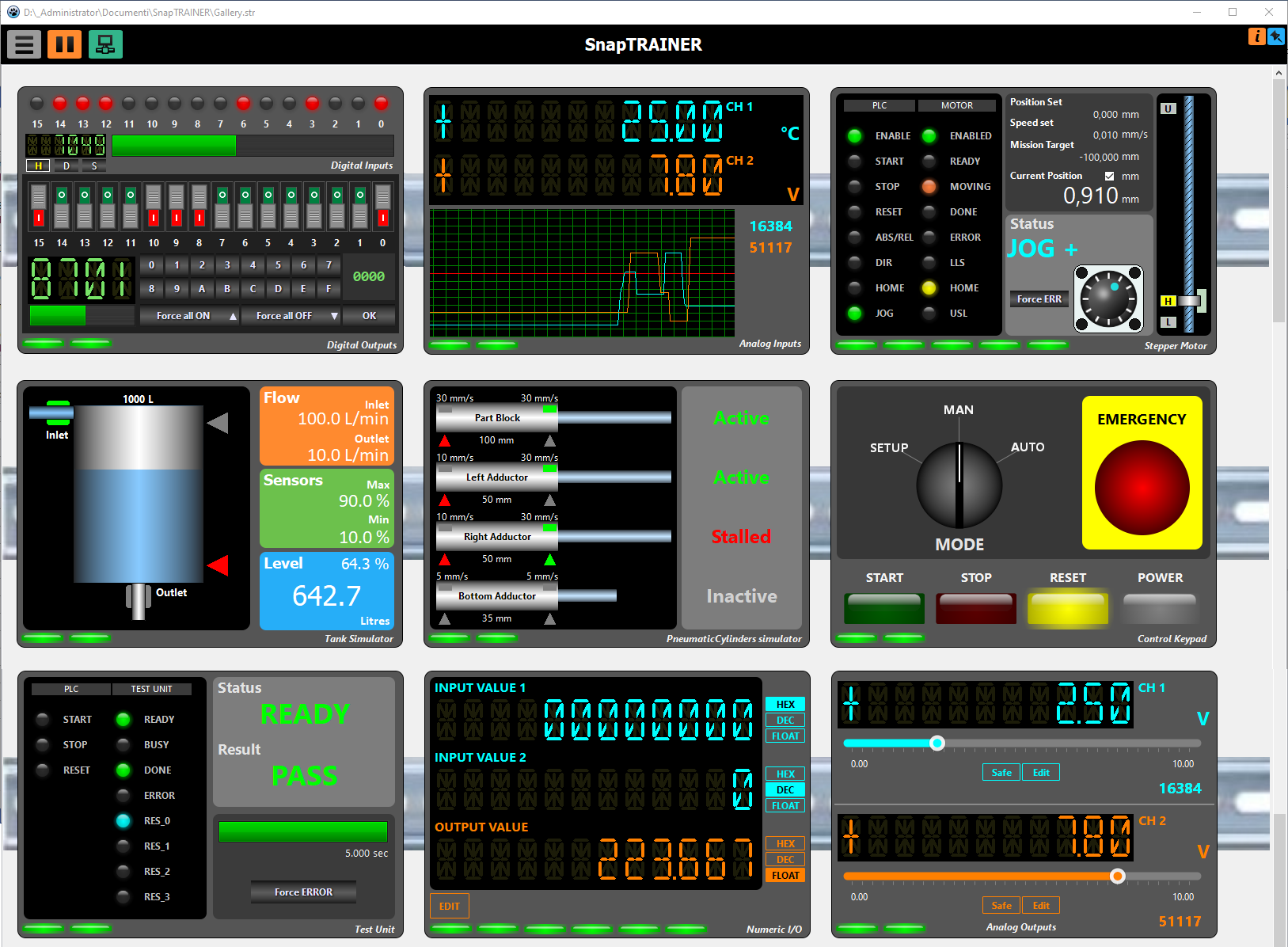Click hex keypad key A

click(202, 289)
